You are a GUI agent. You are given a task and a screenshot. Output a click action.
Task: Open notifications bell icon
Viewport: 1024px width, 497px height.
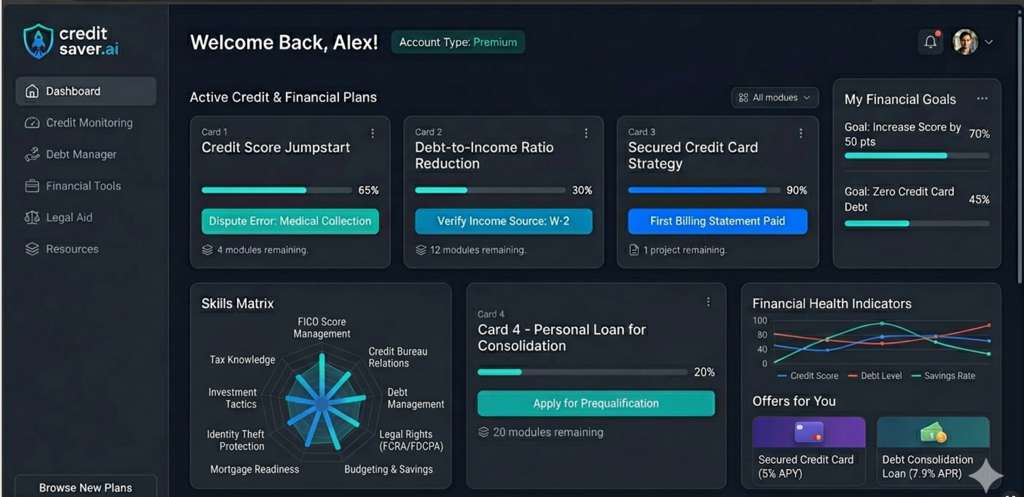click(x=930, y=42)
